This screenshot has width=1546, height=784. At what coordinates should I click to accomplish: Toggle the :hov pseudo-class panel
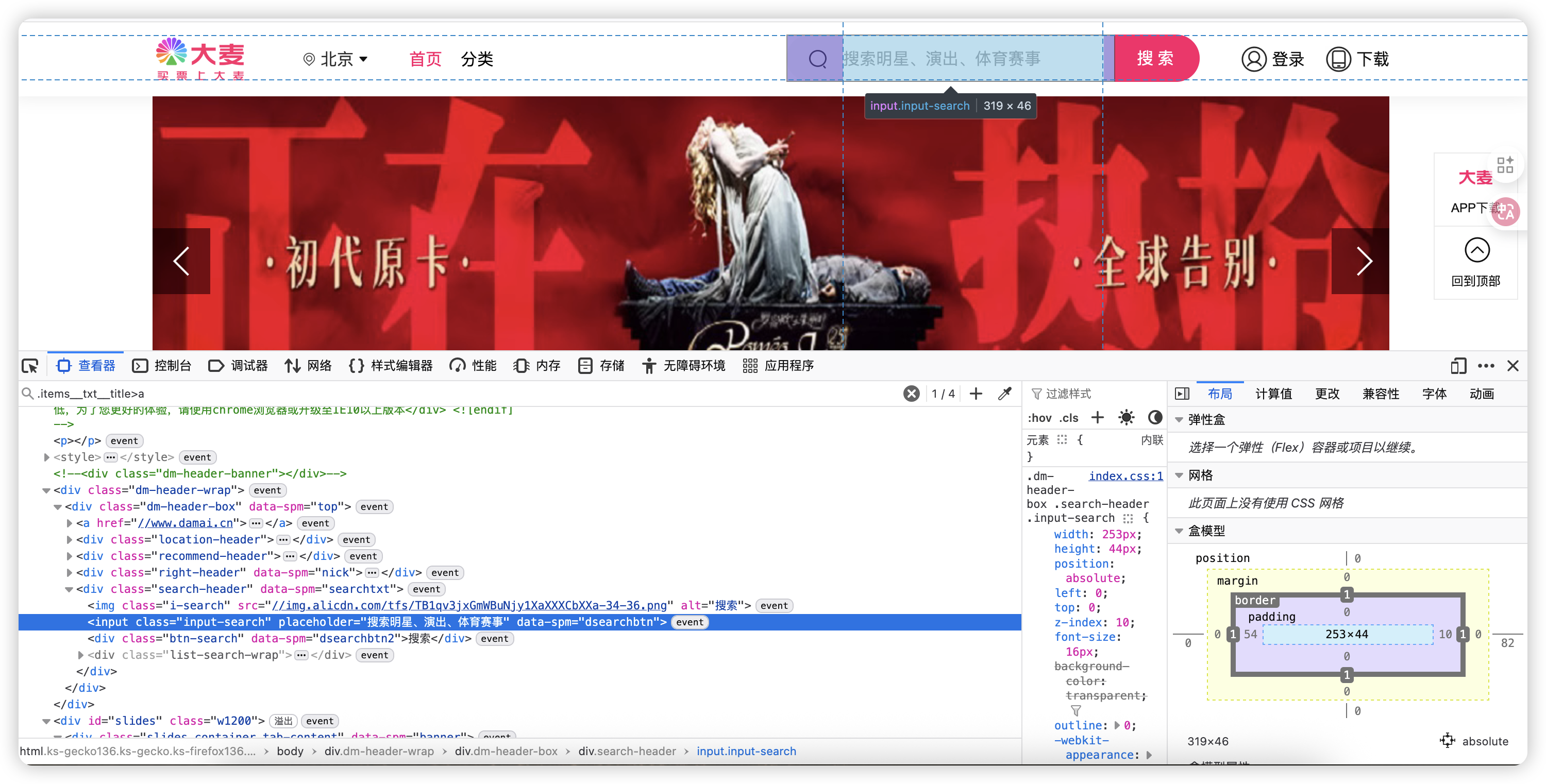(1039, 417)
